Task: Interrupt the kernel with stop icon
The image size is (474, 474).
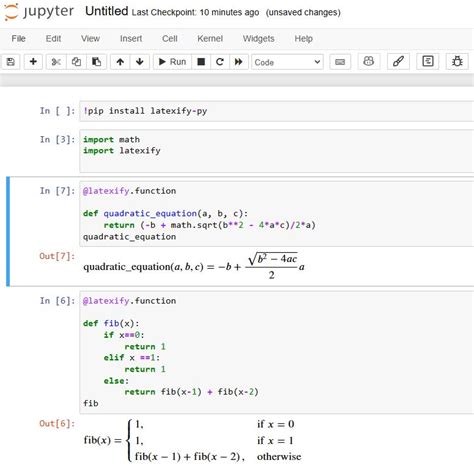Action: coord(201,62)
